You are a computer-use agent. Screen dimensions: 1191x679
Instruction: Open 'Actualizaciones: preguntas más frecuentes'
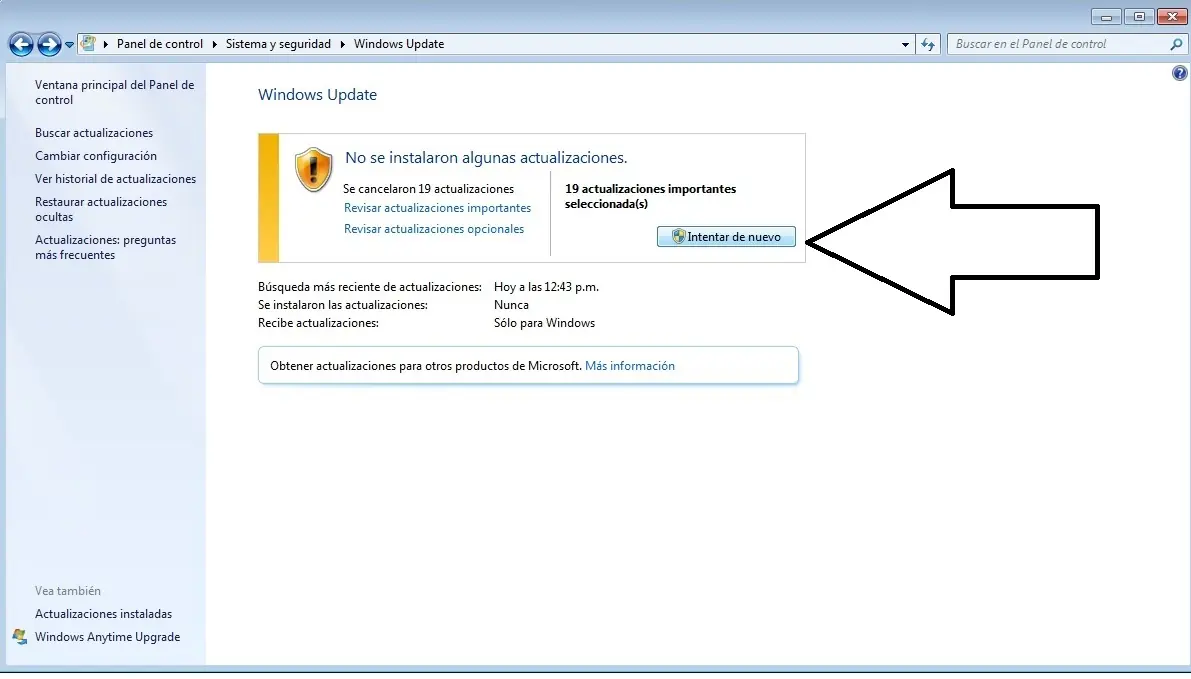point(106,248)
